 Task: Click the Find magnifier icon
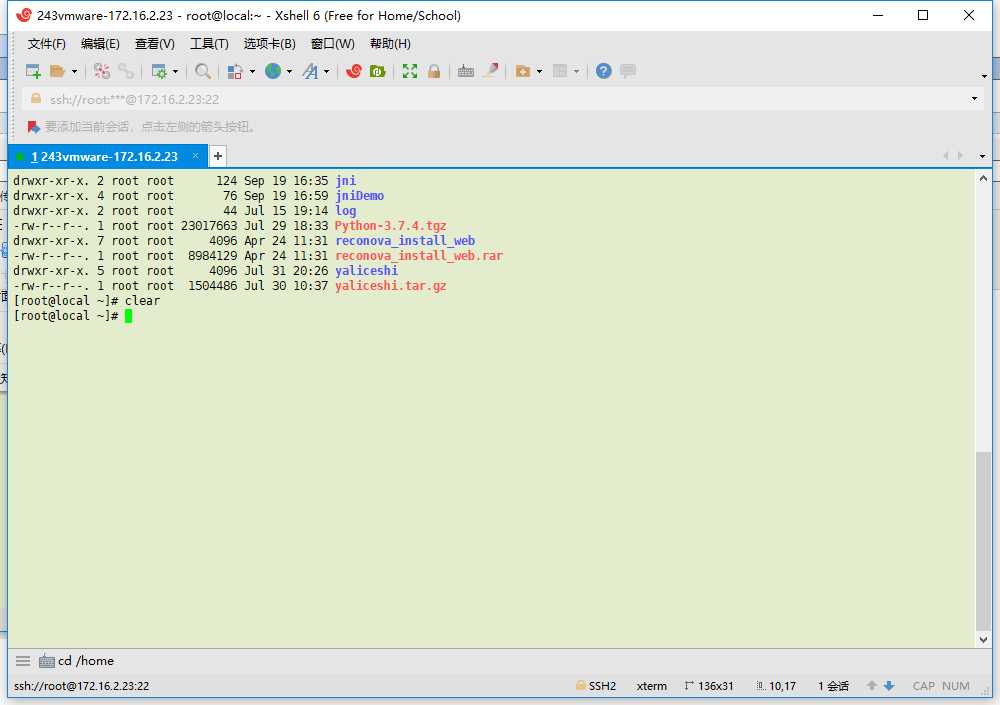[x=203, y=71]
